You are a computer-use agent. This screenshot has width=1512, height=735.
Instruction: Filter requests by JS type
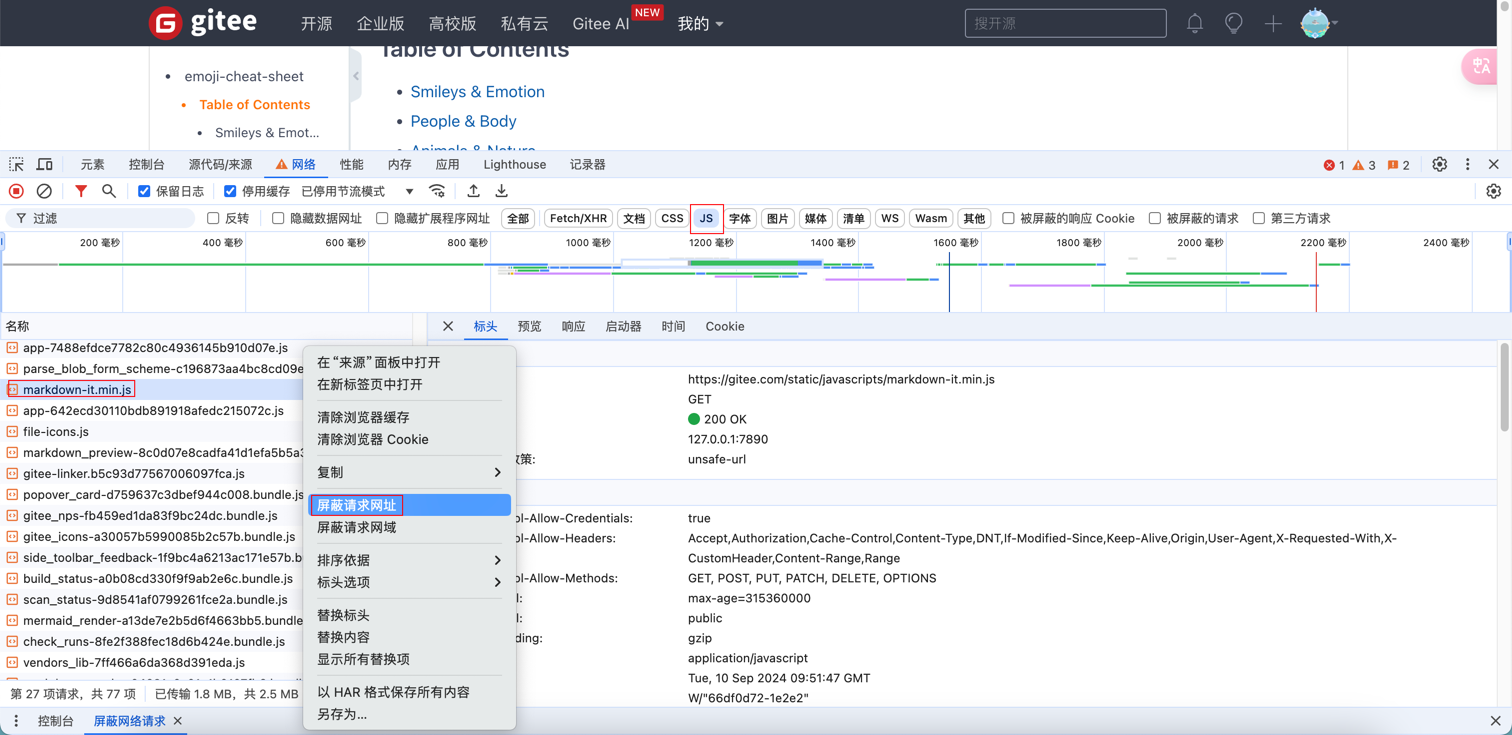click(706, 218)
